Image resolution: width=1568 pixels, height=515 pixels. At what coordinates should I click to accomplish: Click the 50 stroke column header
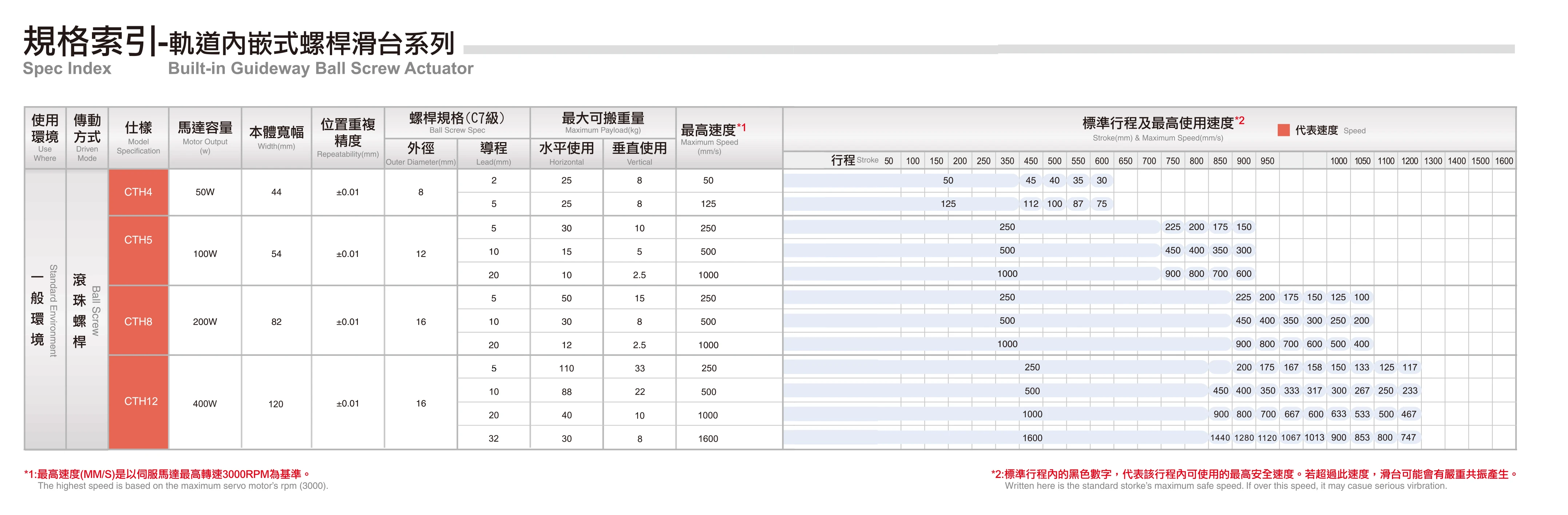point(889,161)
